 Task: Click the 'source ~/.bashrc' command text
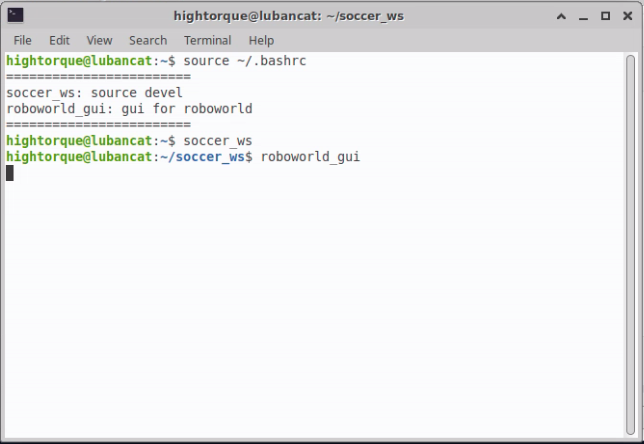click(245, 61)
